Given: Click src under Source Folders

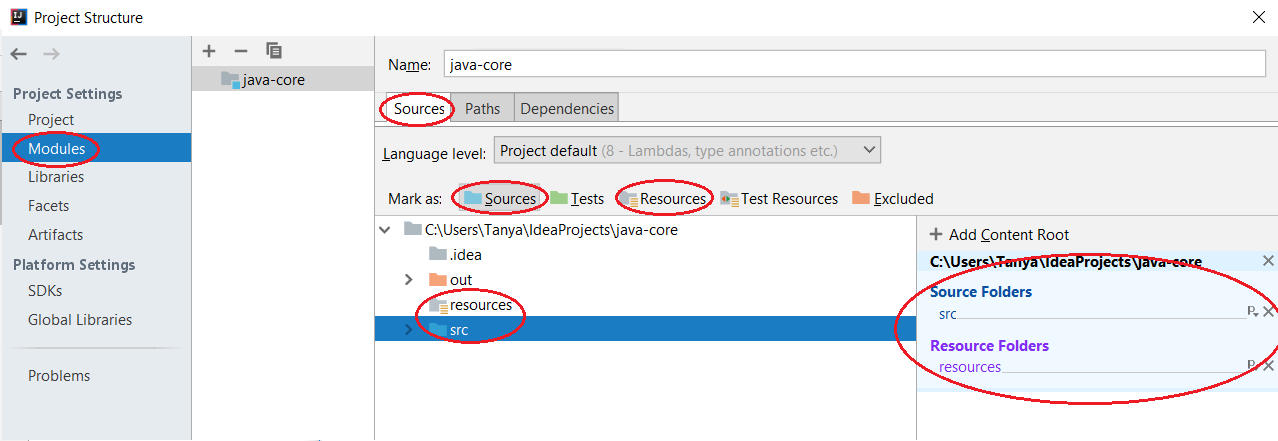Looking at the screenshot, I should [x=948, y=314].
